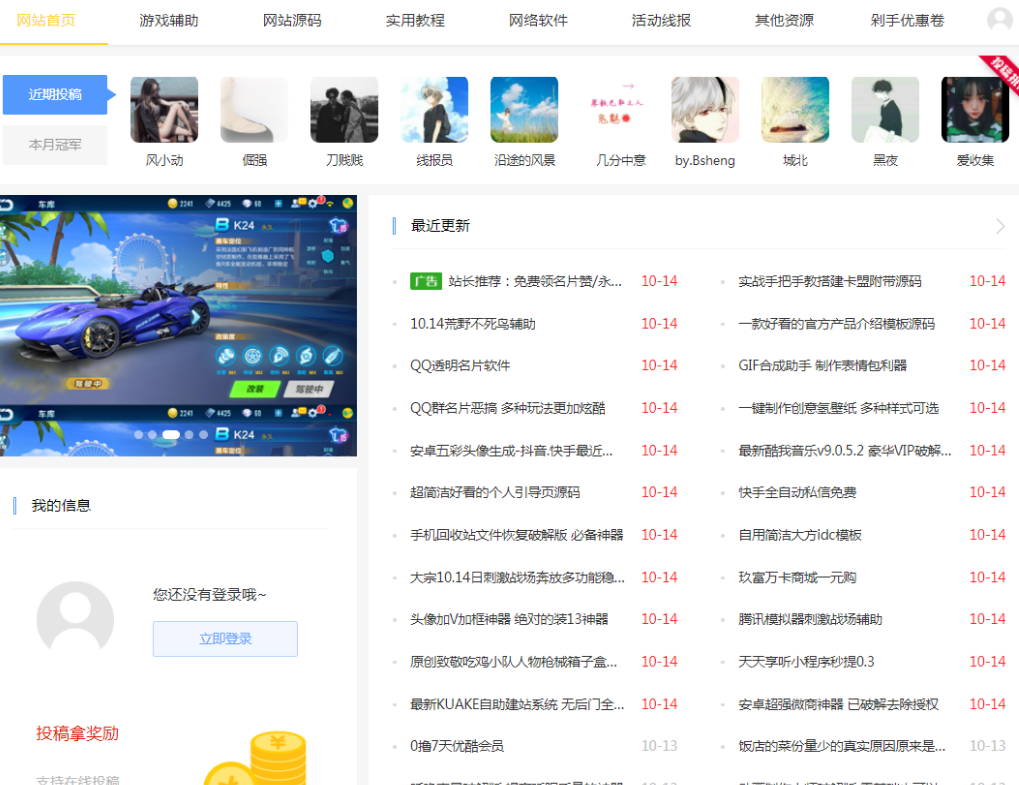Click the 沿途的风景 contributor avatar
Screen dimensions: 1019x785
524,108
